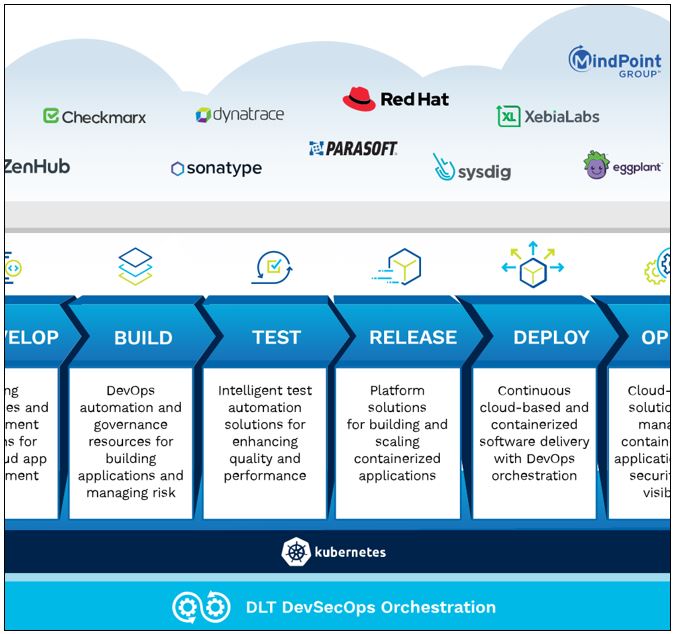676x634 pixels.
Task: Click the XebiaLabs logo
Action: [548, 116]
